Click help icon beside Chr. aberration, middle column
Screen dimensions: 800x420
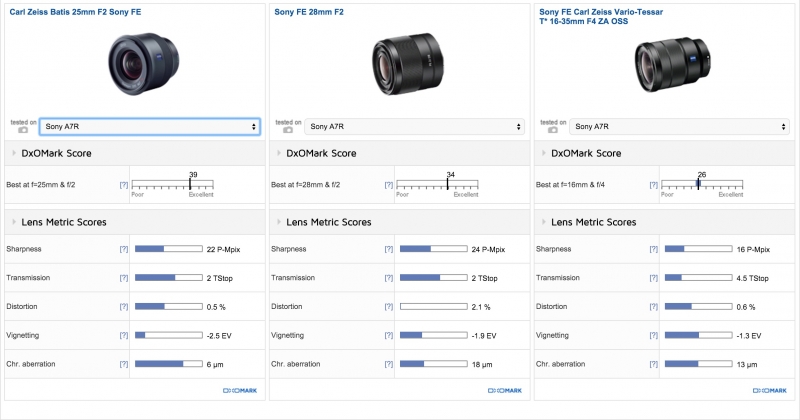tap(388, 364)
